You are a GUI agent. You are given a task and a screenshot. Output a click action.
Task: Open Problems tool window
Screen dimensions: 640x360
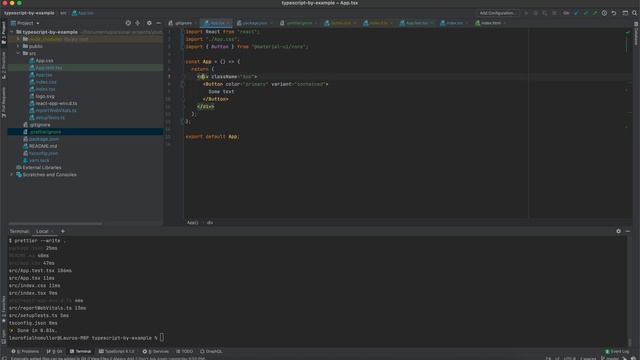click(25, 351)
